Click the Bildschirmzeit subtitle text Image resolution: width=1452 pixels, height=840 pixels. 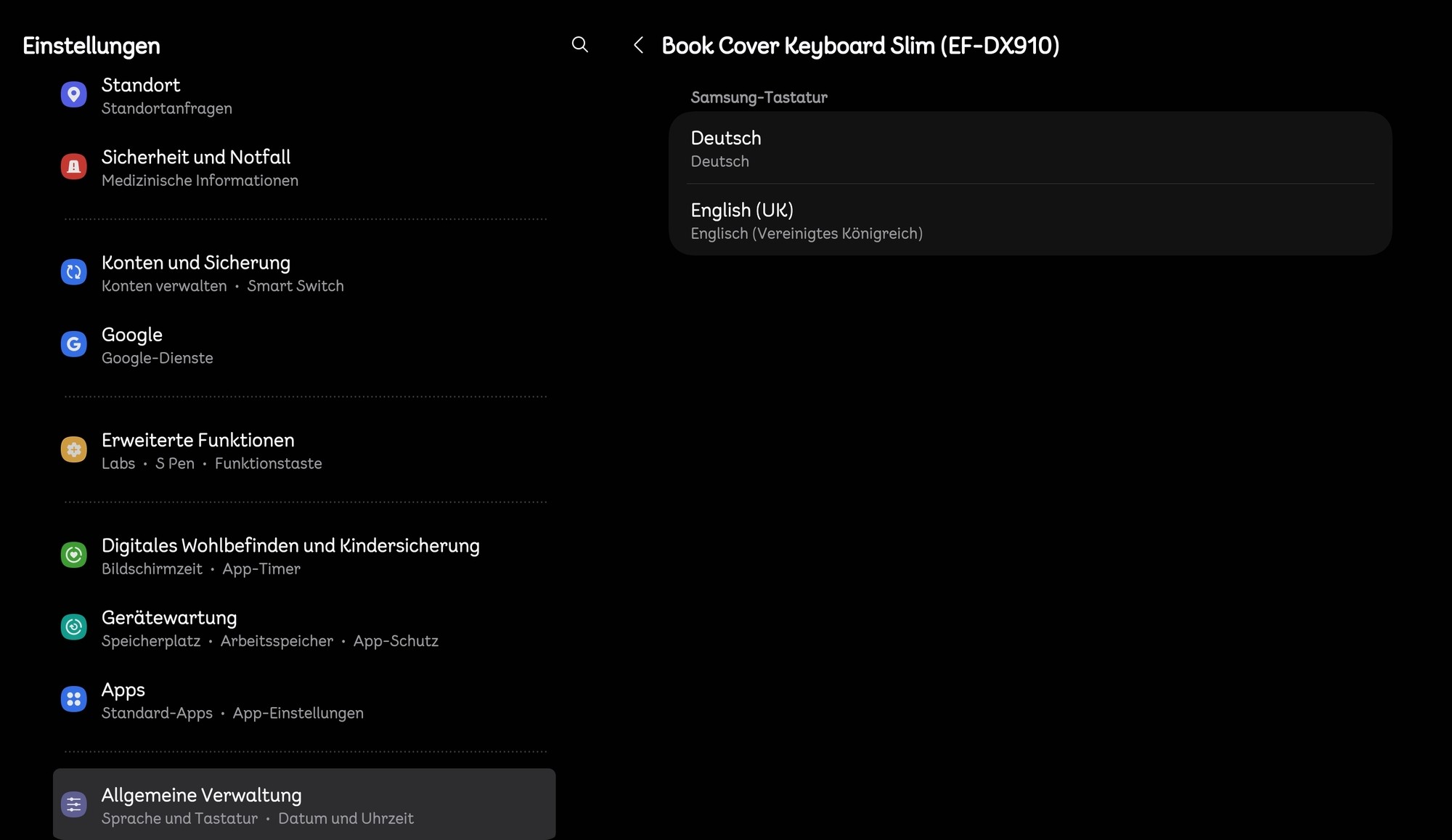[x=152, y=568]
